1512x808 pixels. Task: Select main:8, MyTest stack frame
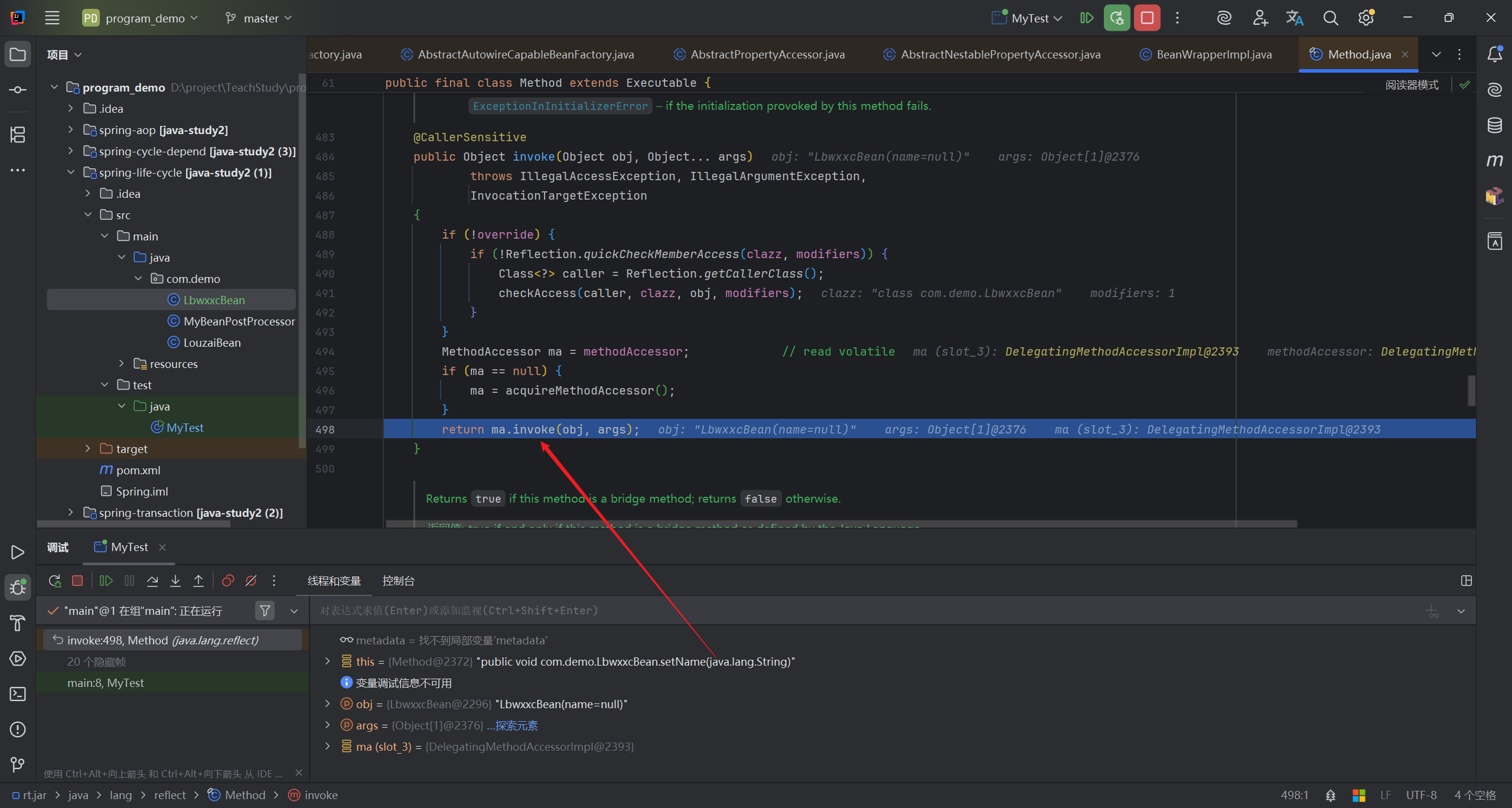coord(106,683)
